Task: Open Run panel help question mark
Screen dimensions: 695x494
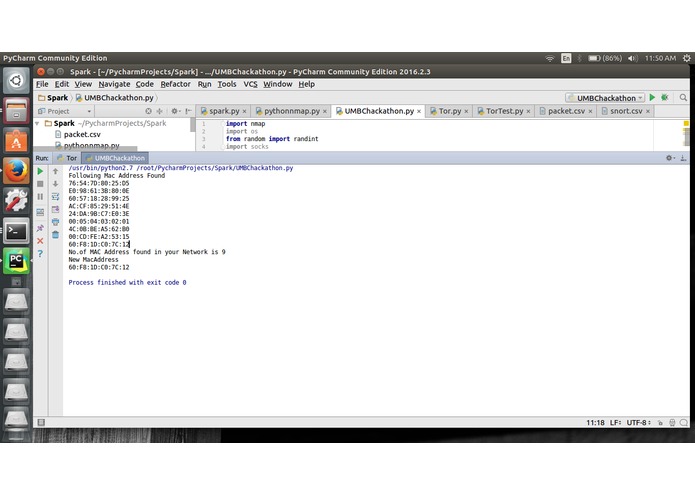Action: (40, 253)
